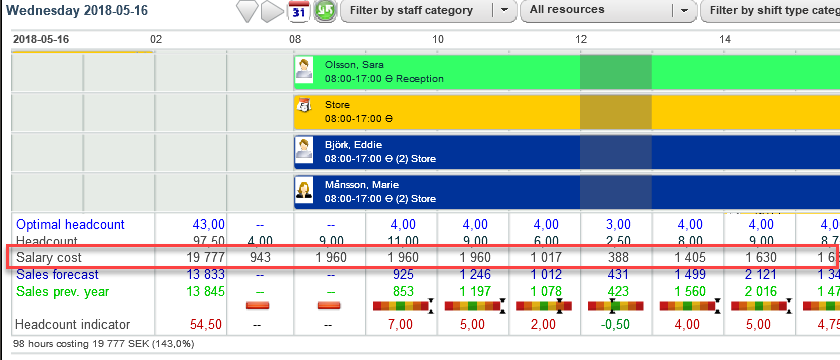The width and height of the screenshot is (840, 360).
Task: Click the previous day triangle arrow
Action: (x=247, y=11)
